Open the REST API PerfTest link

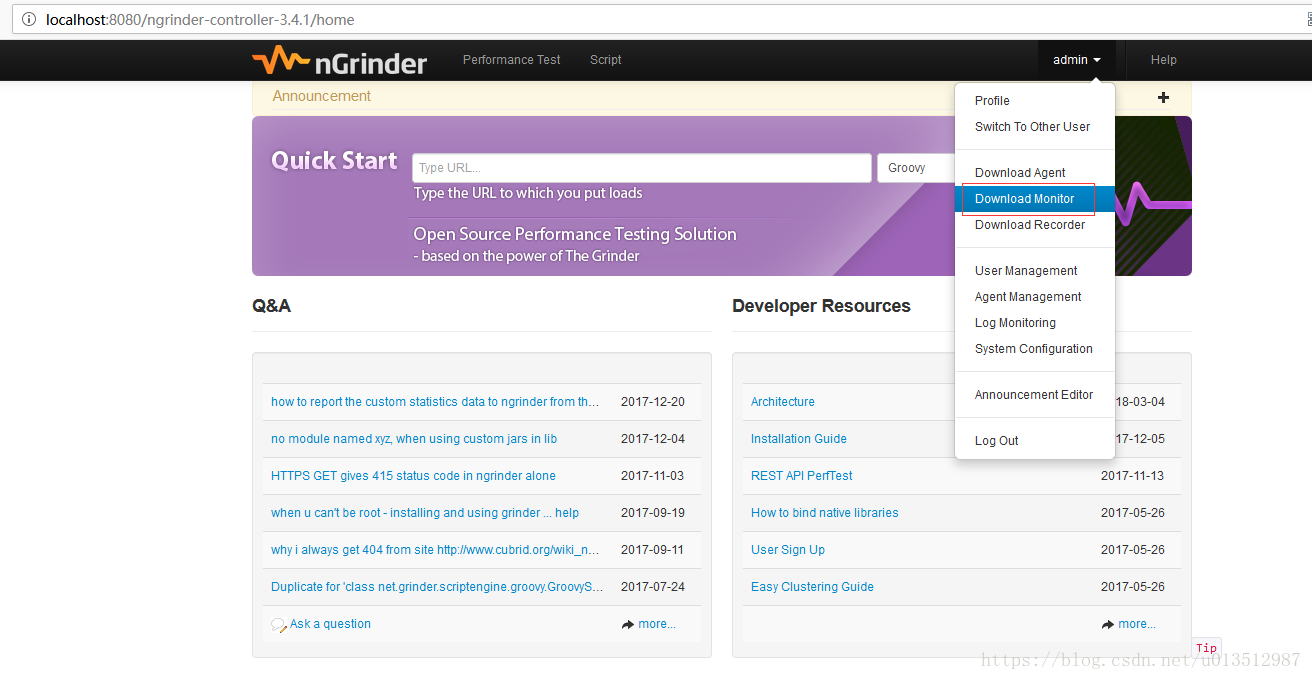802,476
